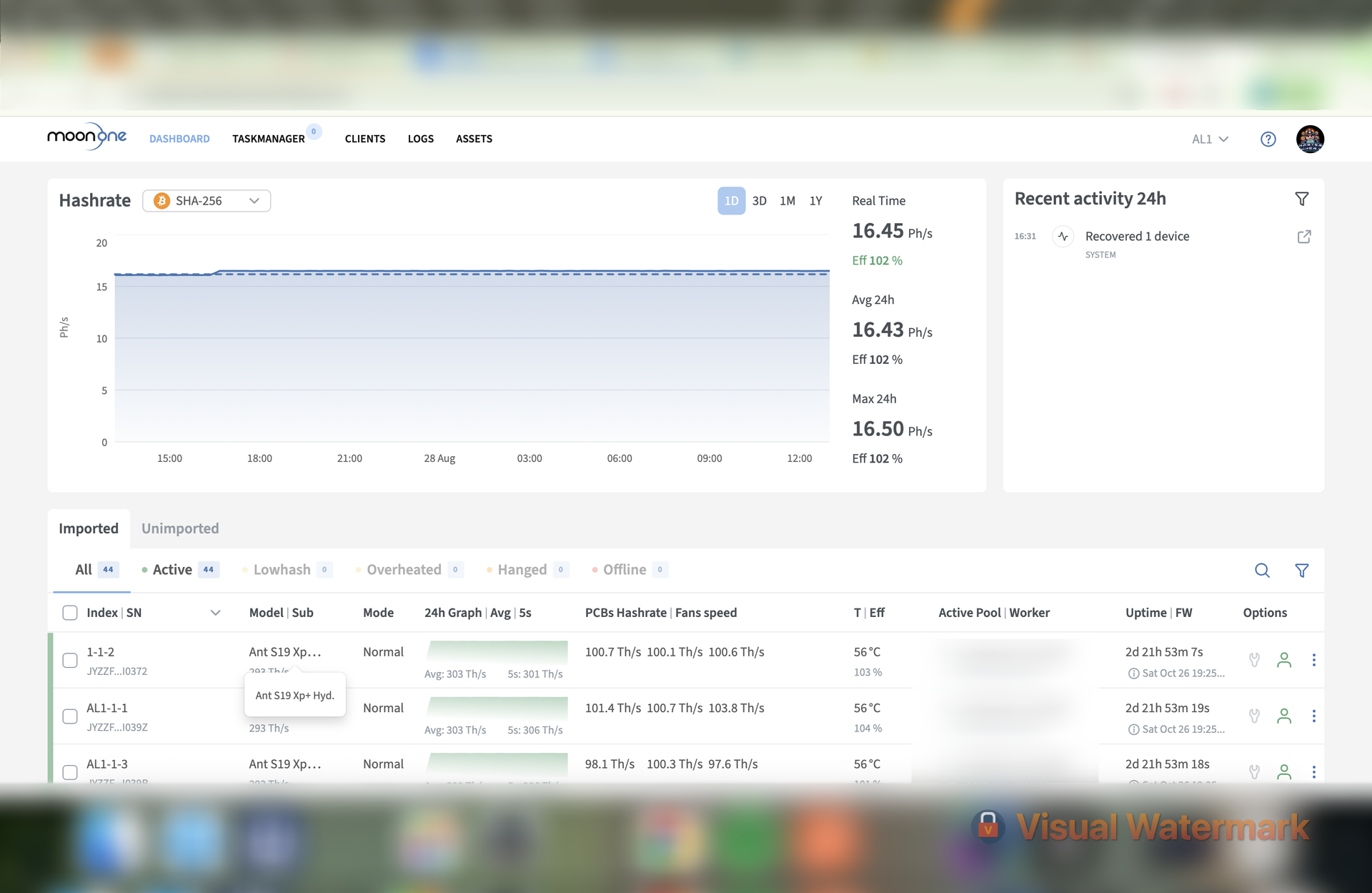1372x893 pixels.
Task: Check the box for device 1-1-2
Action: point(70,660)
